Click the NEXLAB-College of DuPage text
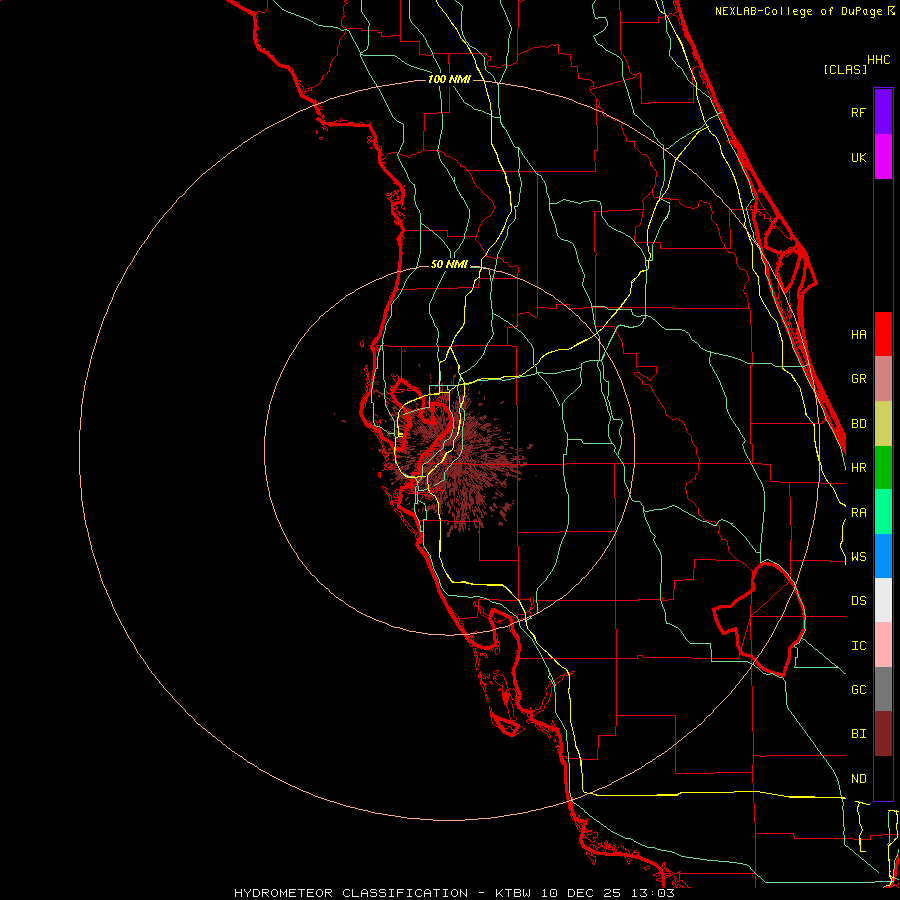Image resolution: width=900 pixels, height=900 pixels. (x=800, y=11)
